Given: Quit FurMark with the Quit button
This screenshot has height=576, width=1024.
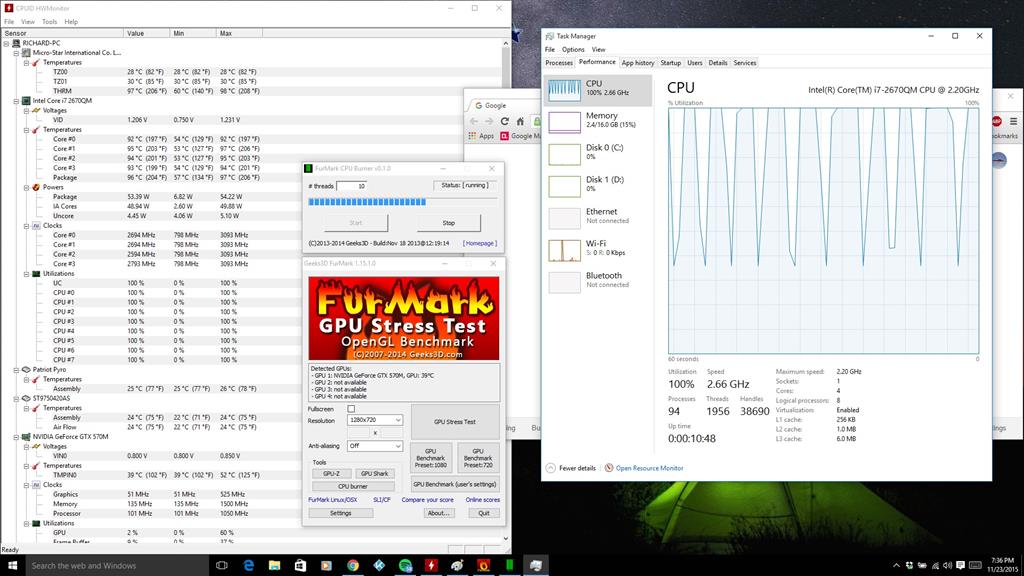Looking at the screenshot, I should coord(484,513).
